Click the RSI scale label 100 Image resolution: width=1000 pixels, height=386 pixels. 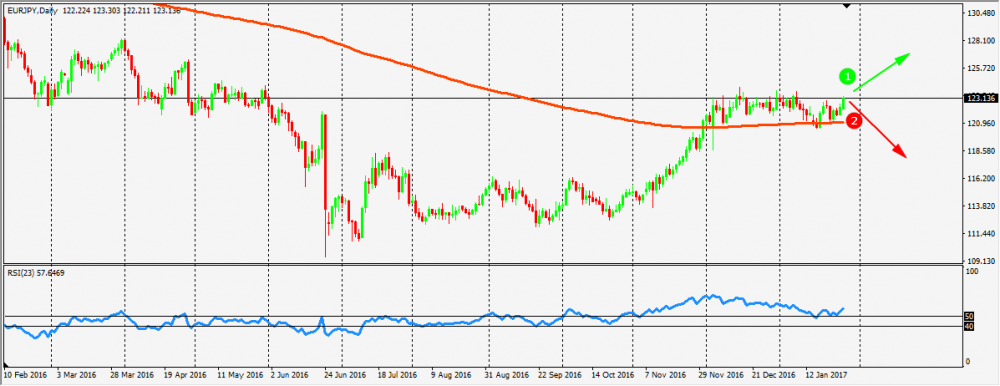(973, 272)
